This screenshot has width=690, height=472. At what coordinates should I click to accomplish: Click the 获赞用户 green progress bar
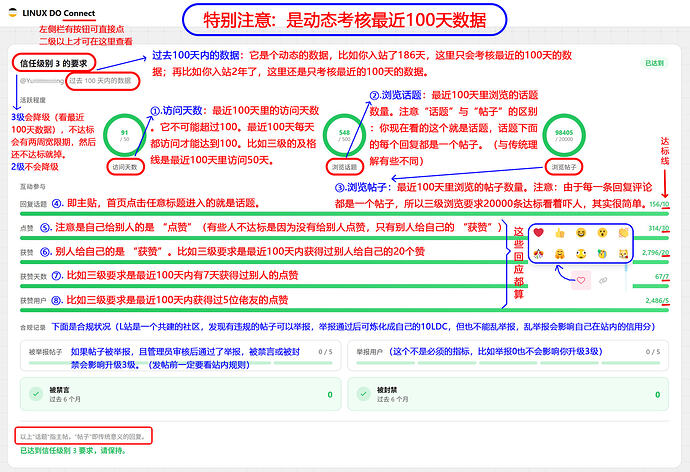pyautogui.click(x=344, y=310)
